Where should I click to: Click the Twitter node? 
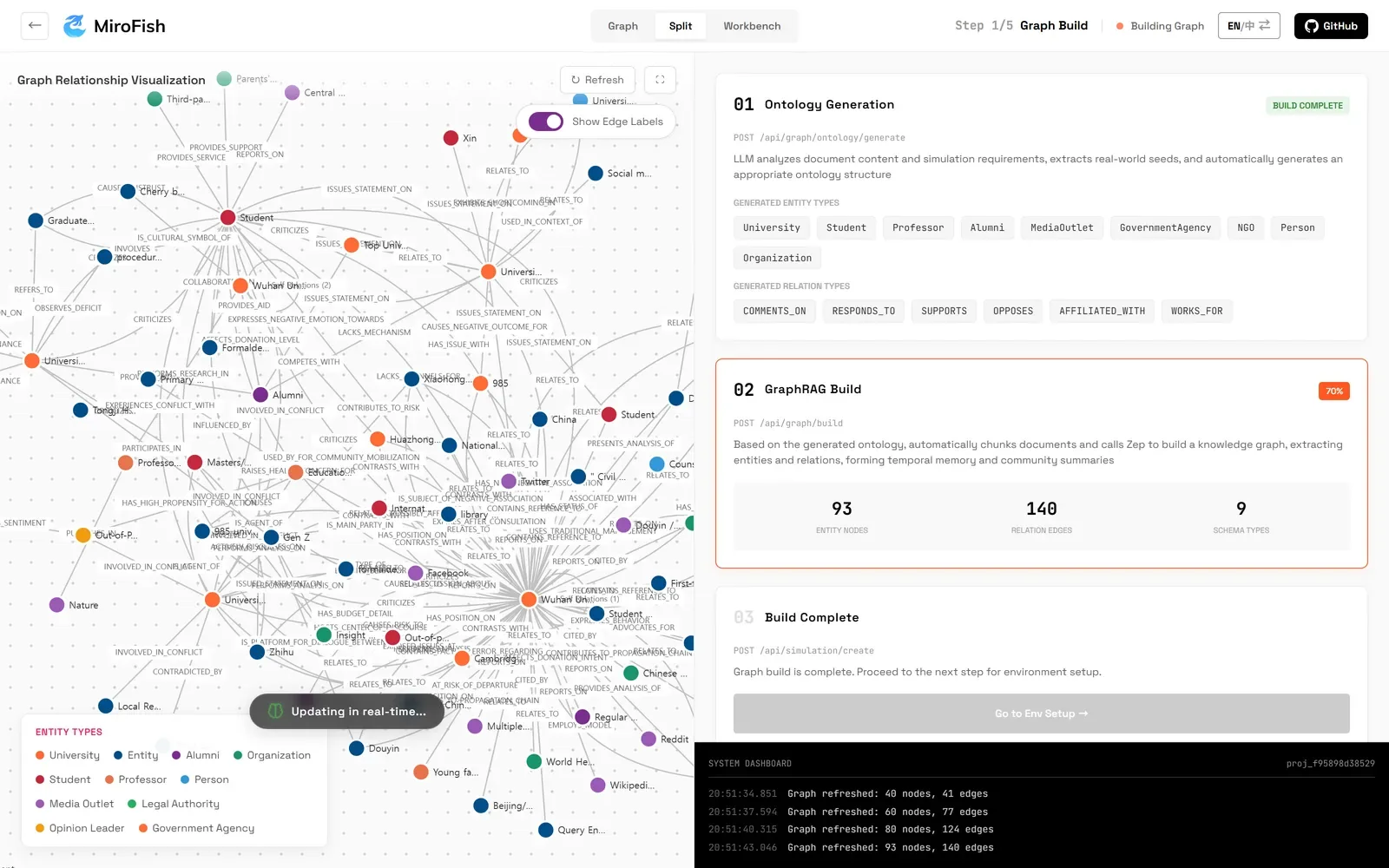click(509, 481)
